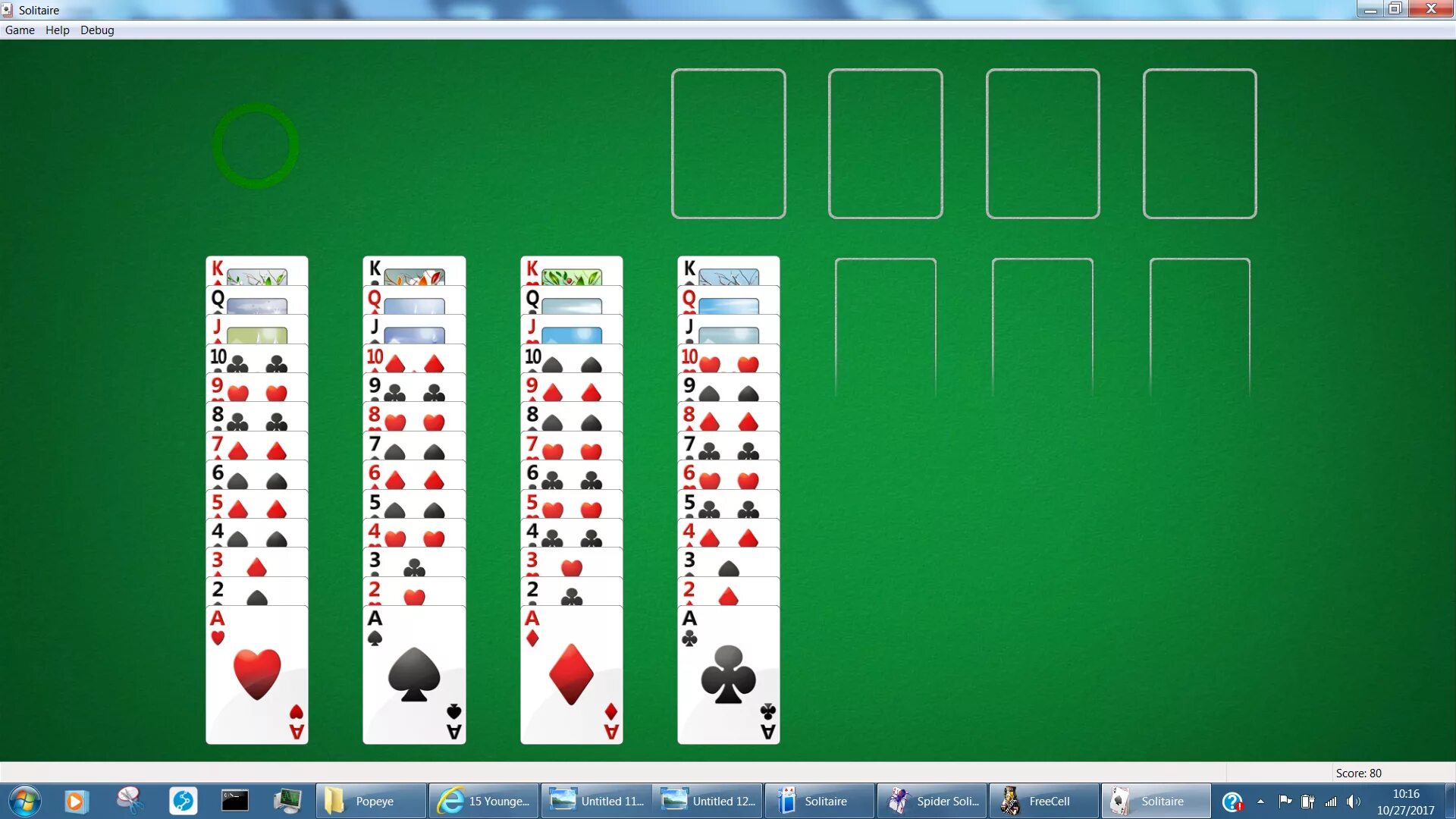Click the Ace of Spades card
1456x819 pixels.
click(x=413, y=674)
